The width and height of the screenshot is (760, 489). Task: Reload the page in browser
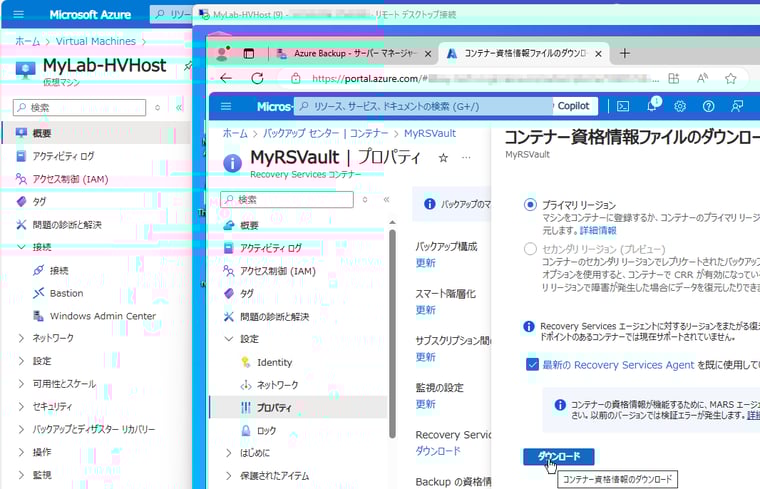pyautogui.click(x=257, y=78)
